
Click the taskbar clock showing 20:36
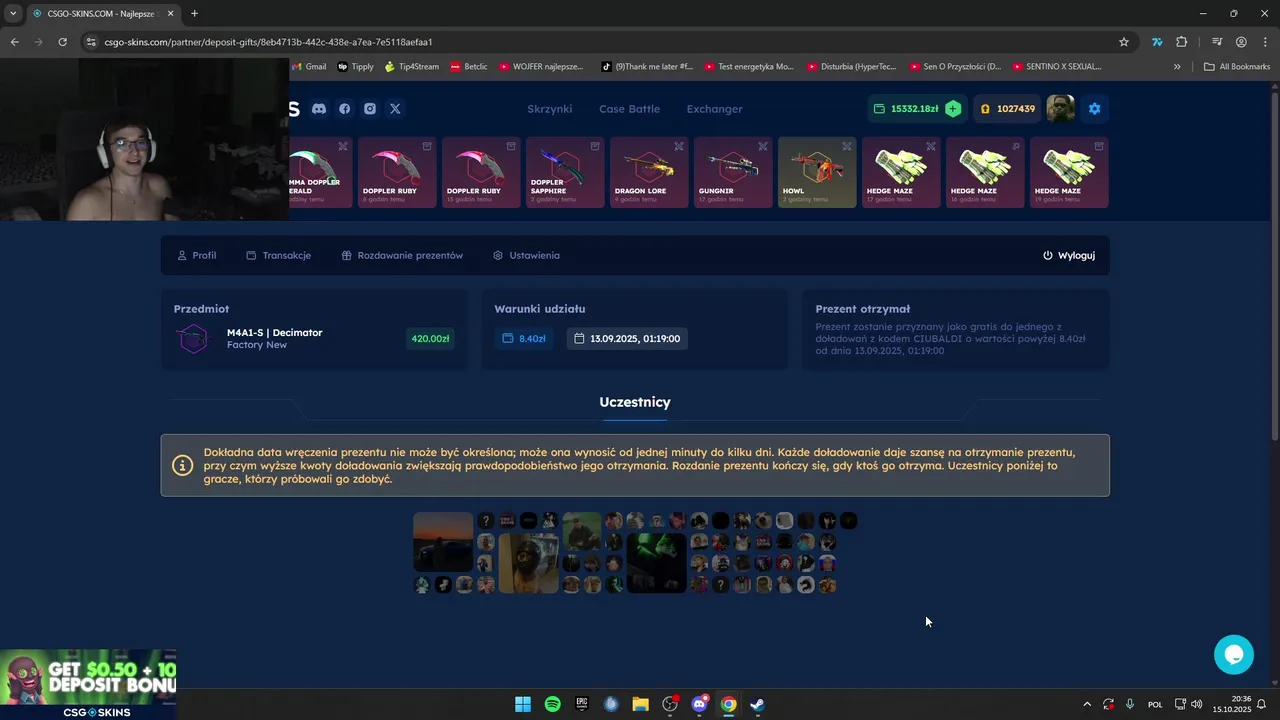(x=1231, y=704)
